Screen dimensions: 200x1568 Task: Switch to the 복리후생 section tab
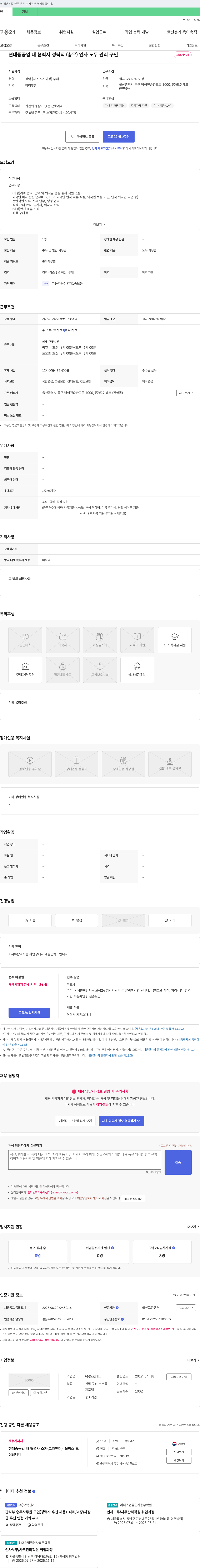pyautogui.click(x=117, y=46)
